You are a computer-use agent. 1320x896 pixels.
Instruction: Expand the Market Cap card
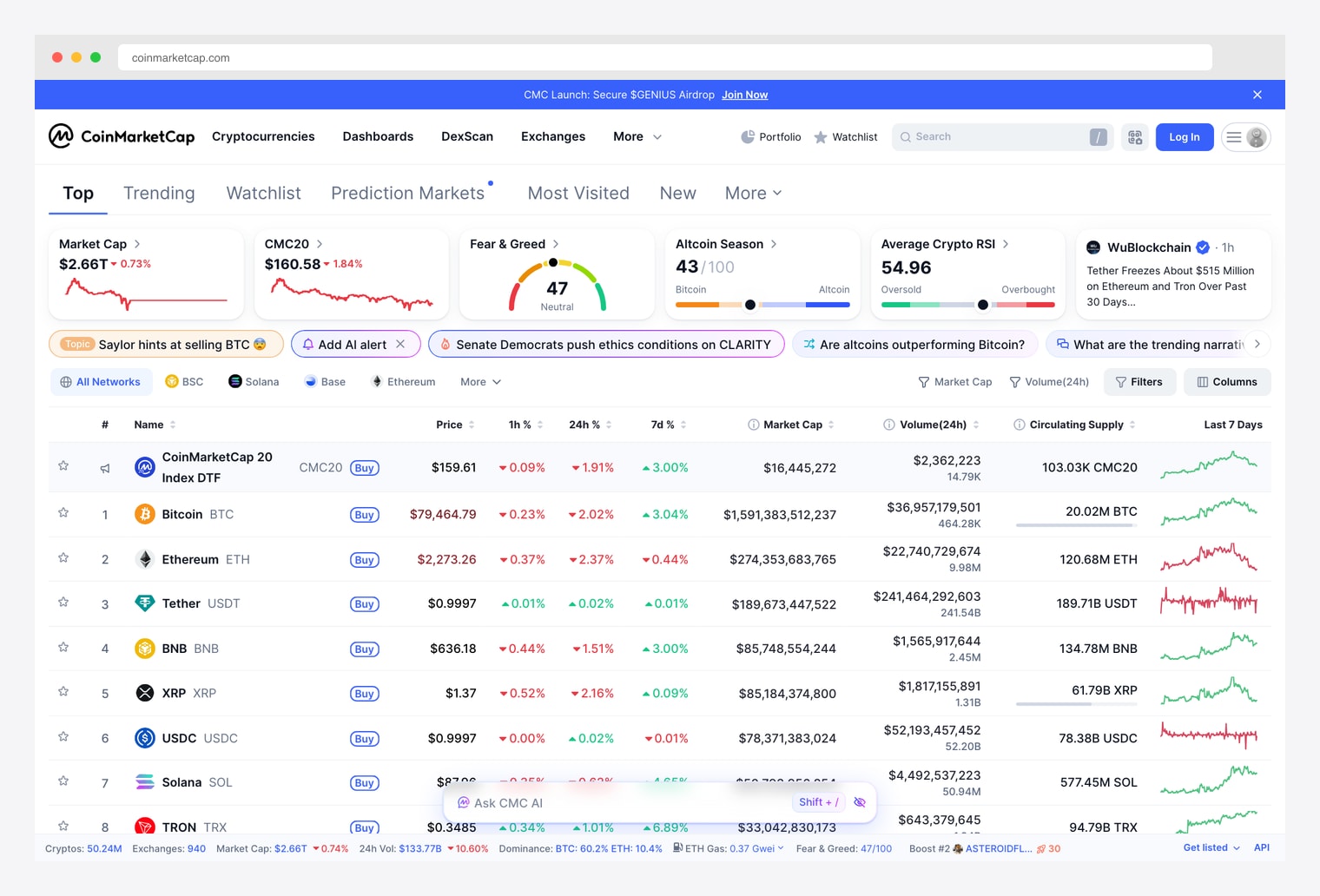(x=137, y=244)
